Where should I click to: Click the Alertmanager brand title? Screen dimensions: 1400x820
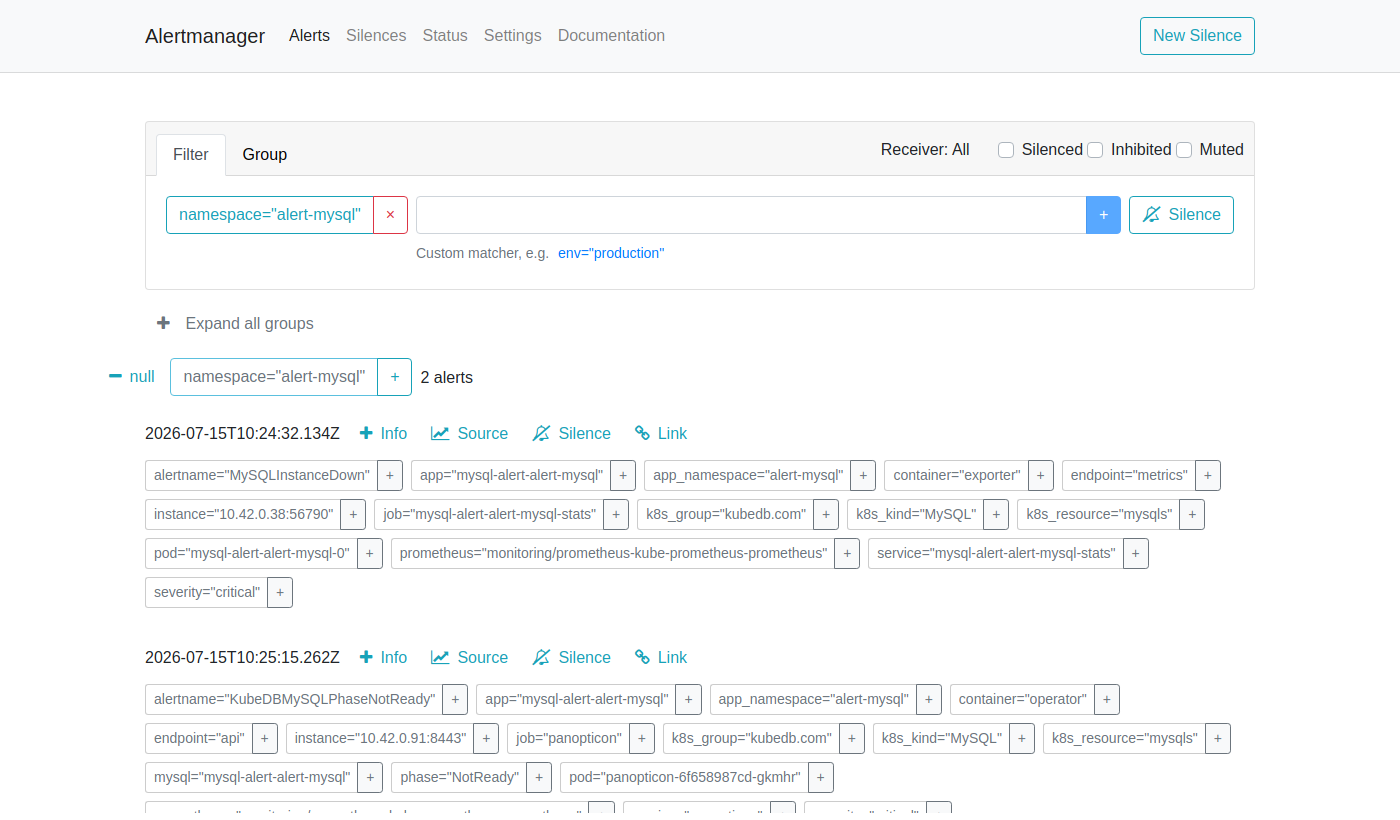click(205, 36)
